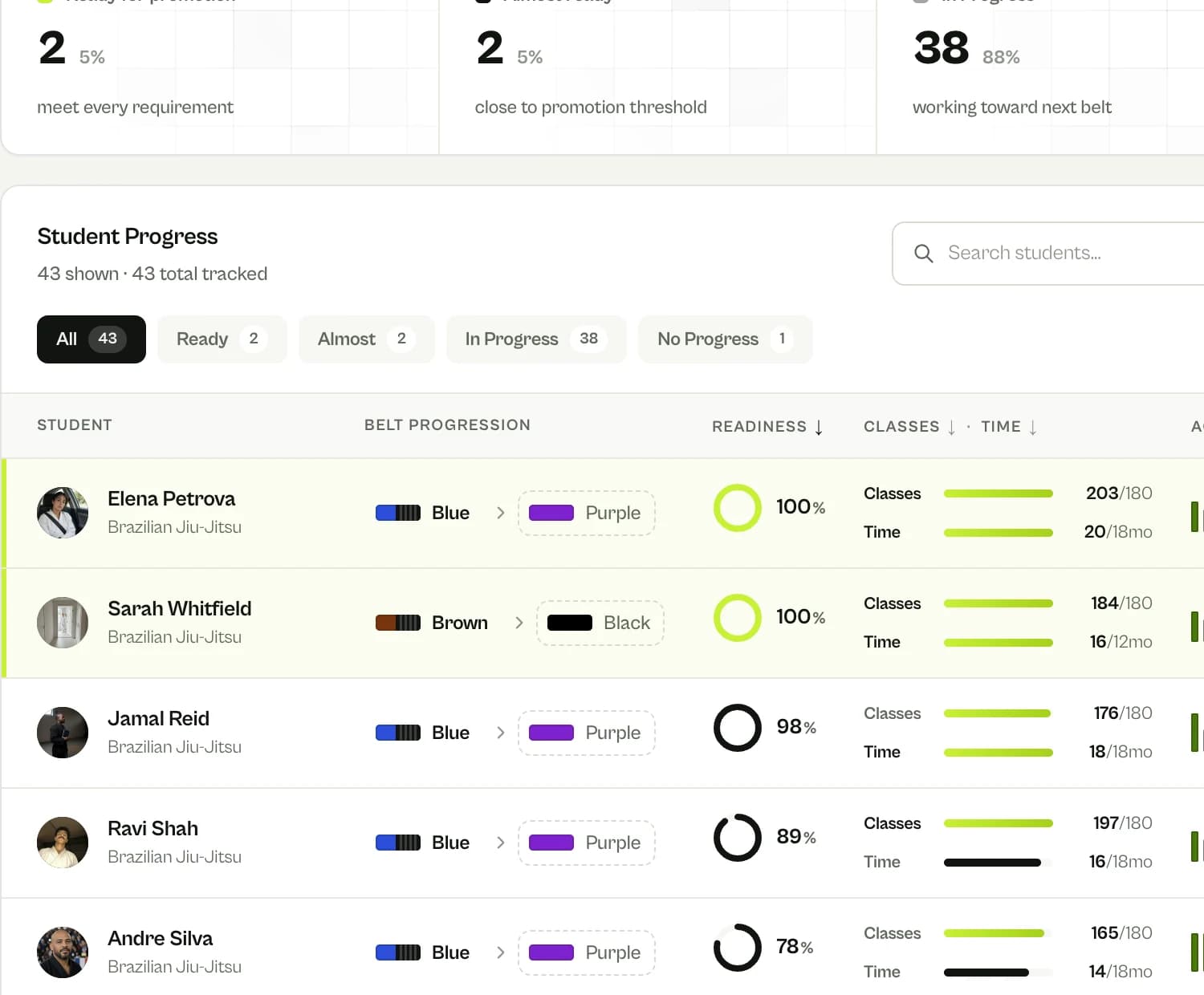Click Sarah Whitfield's Black target belt badge
Image resolution: width=1204 pixels, height=995 pixels.
(x=600, y=623)
